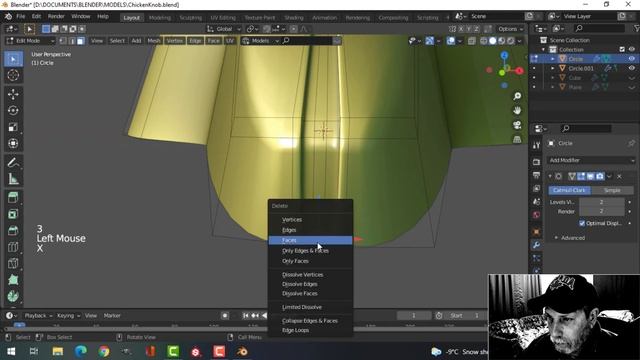Enable material preview shading
Image resolution: width=640 pixels, height=360 pixels.
pos(502,41)
